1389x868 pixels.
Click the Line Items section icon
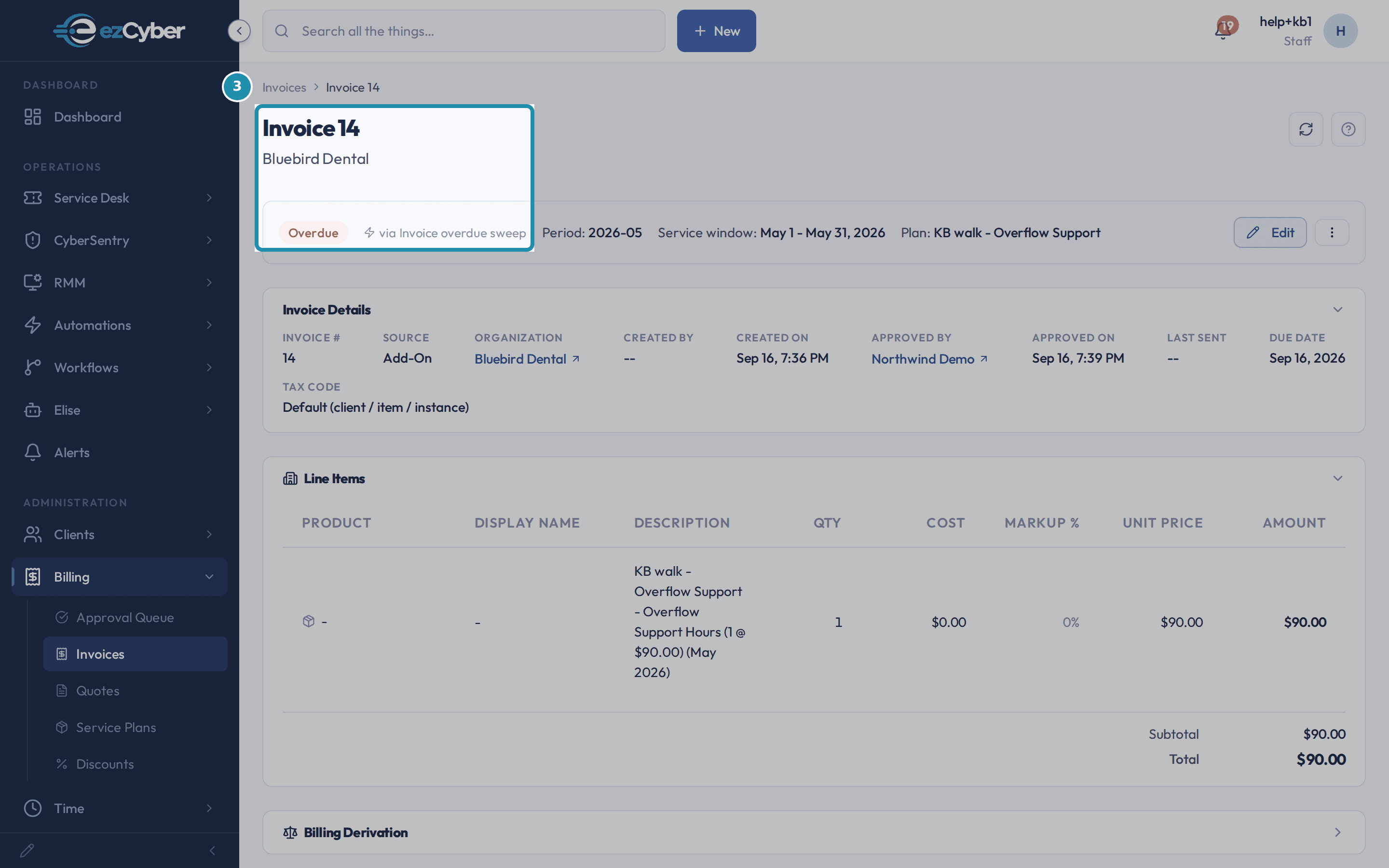pos(290,478)
